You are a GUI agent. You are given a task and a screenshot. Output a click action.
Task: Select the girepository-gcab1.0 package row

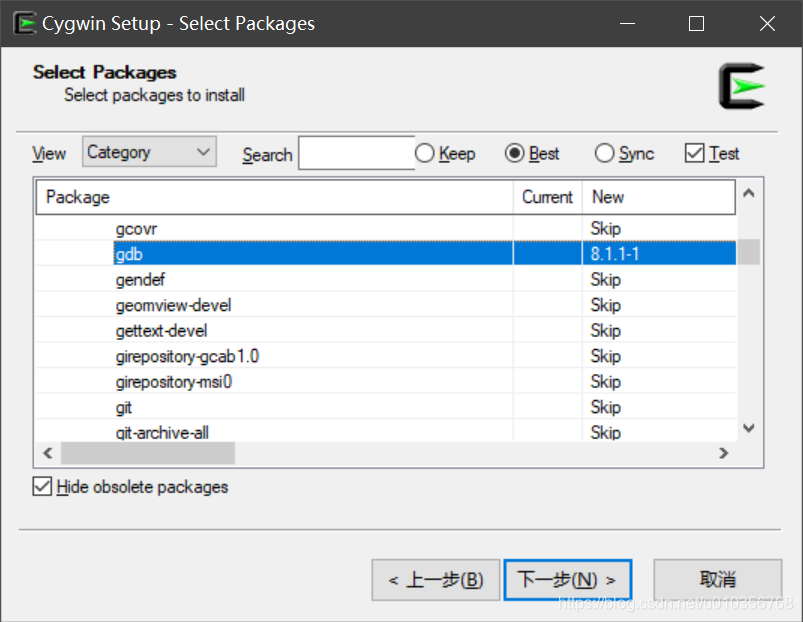pyautogui.click(x=386, y=356)
